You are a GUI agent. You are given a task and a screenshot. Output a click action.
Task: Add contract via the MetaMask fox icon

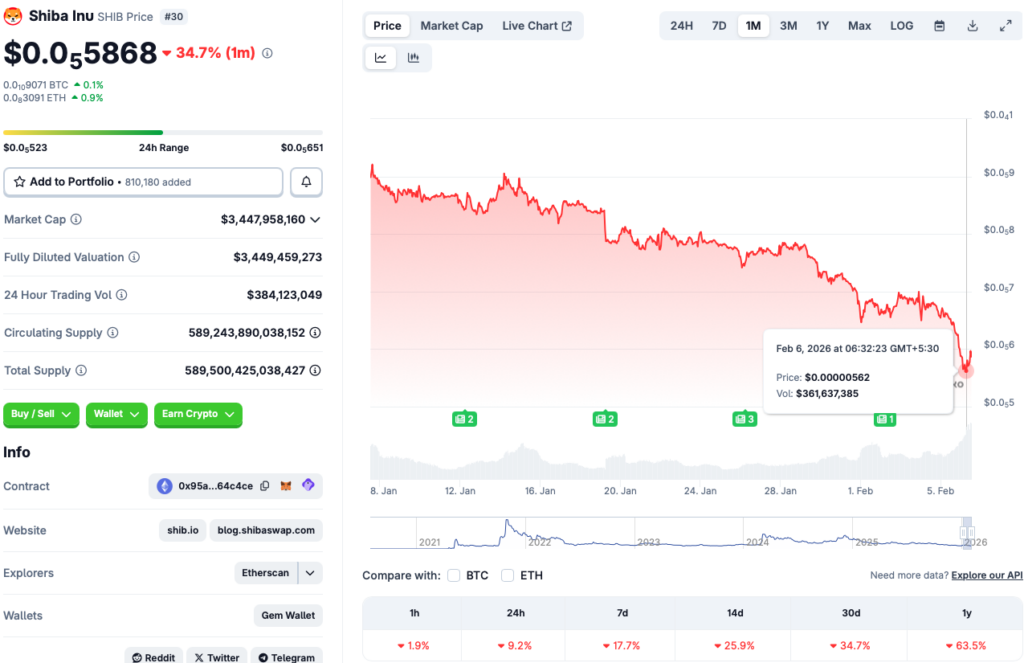[x=287, y=487]
